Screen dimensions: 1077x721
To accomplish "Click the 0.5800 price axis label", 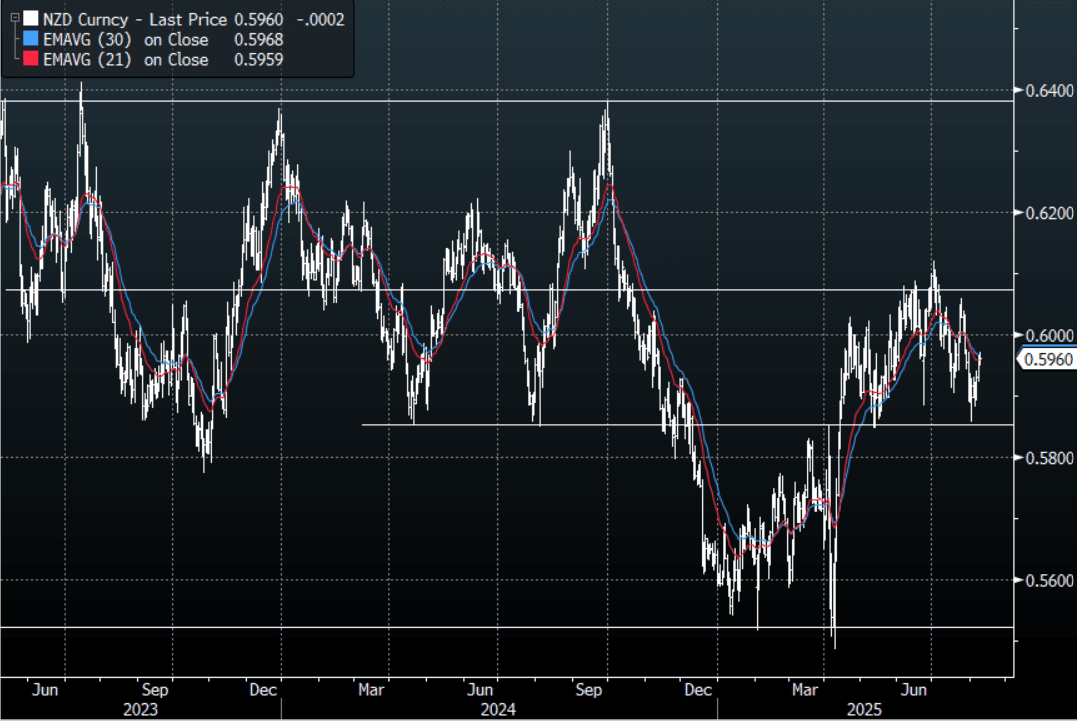I will point(1045,458).
